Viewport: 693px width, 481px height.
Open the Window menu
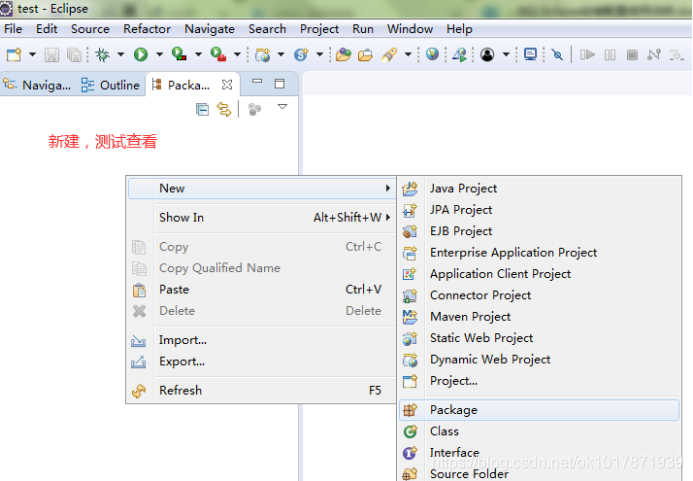pos(410,29)
